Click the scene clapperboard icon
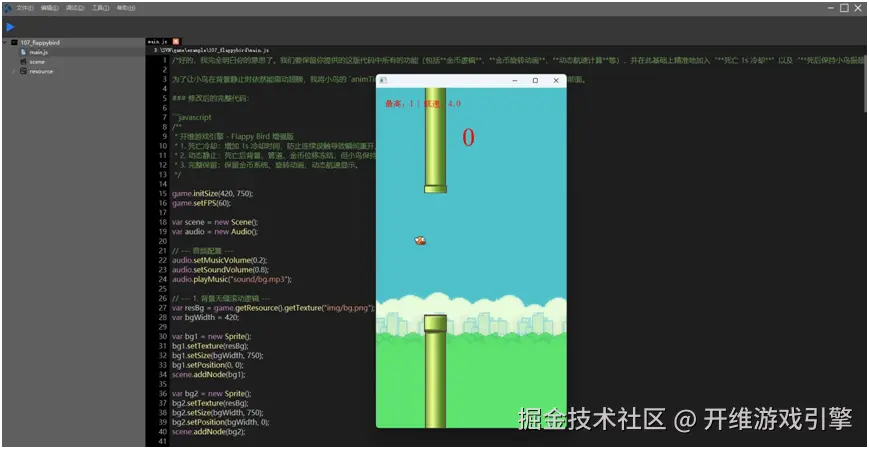 point(23,62)
